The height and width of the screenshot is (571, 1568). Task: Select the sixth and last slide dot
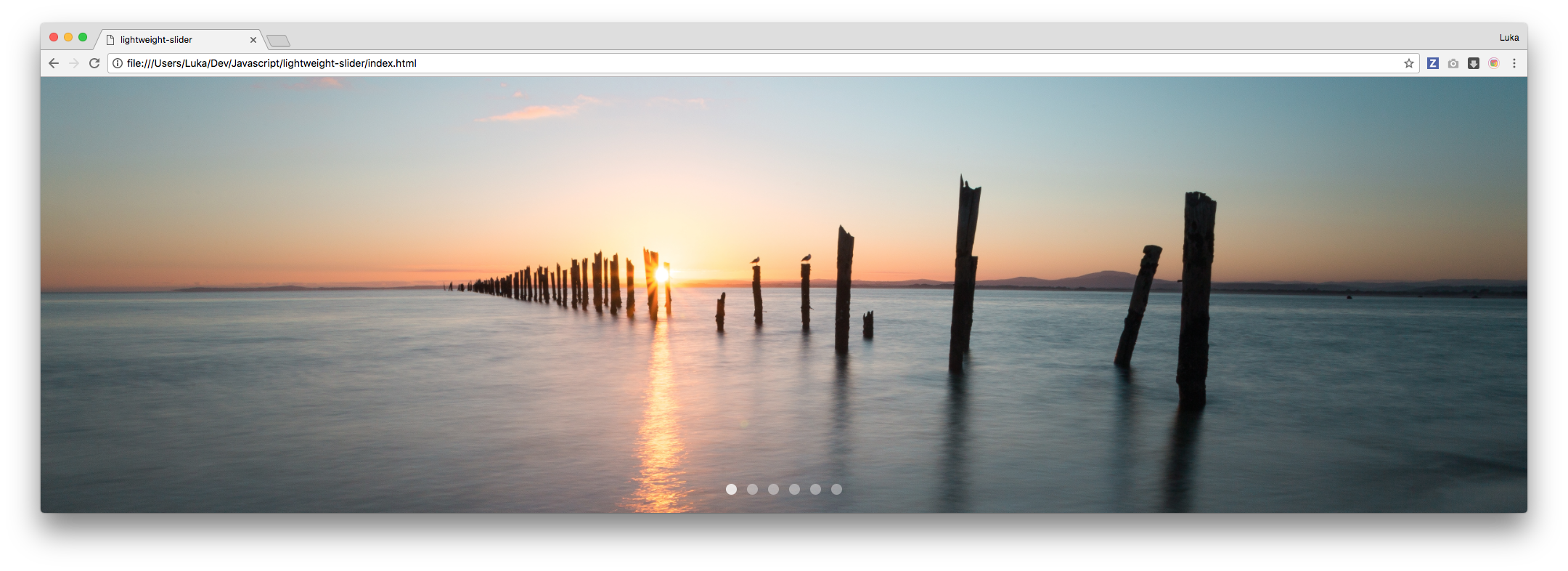836,489
